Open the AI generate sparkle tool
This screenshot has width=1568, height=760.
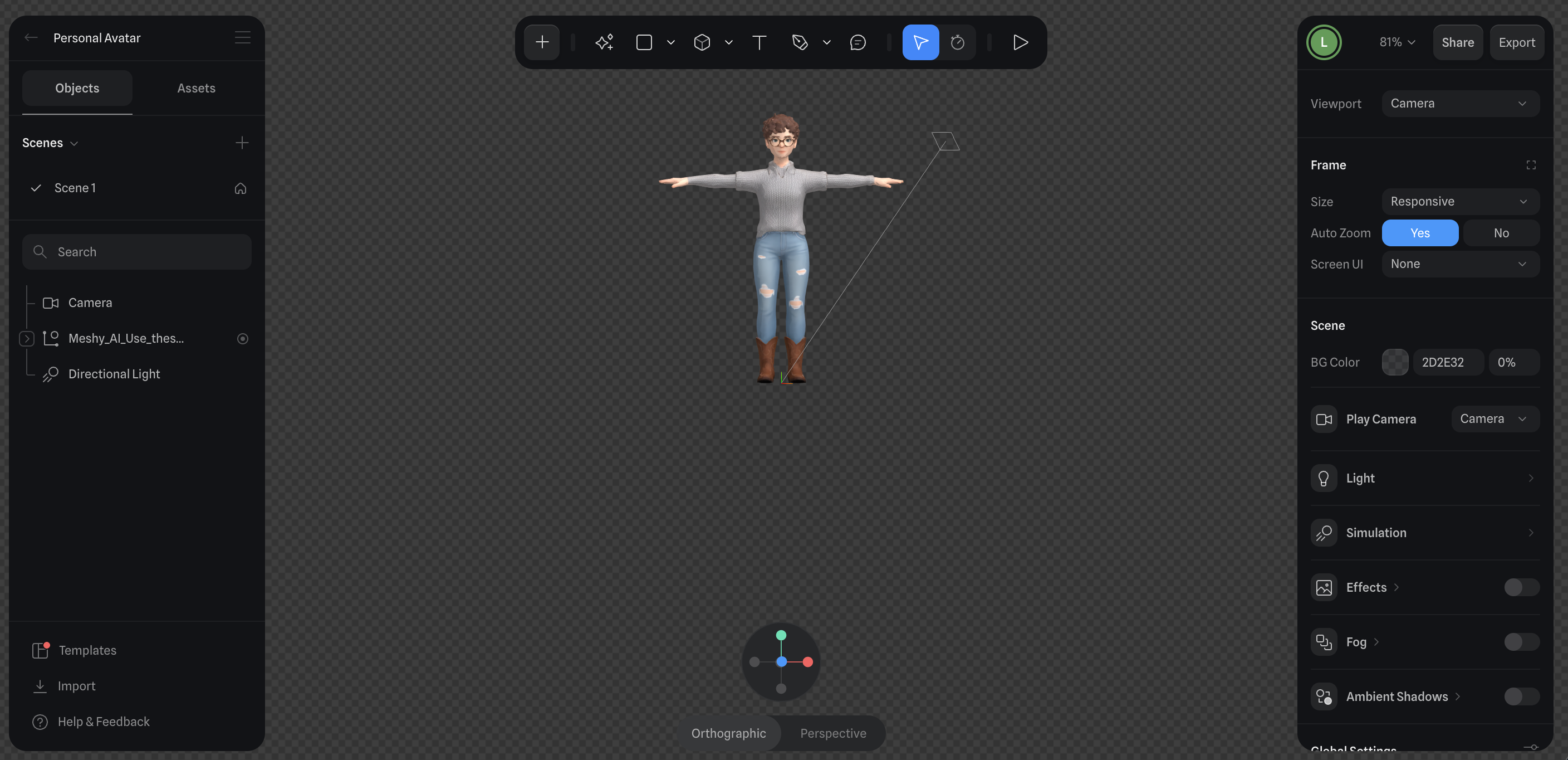click(x=604, y=42)
